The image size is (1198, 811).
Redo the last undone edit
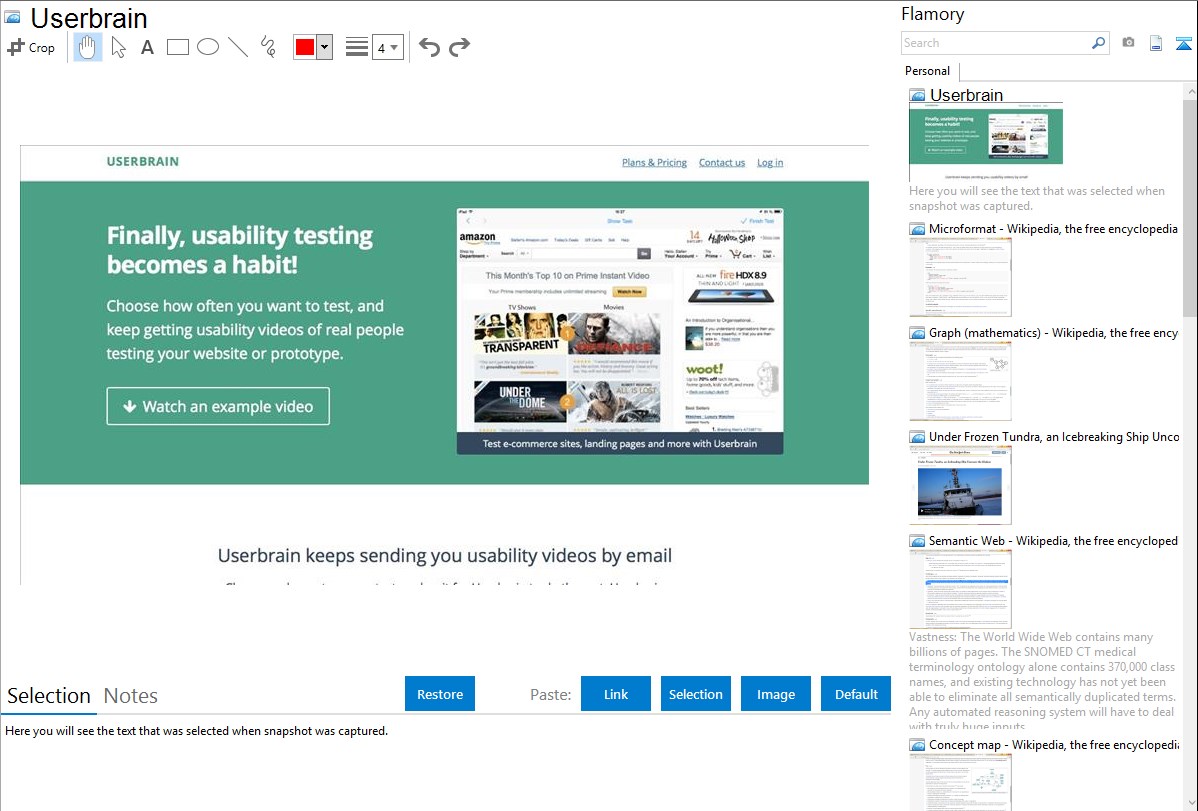(459, 47)
